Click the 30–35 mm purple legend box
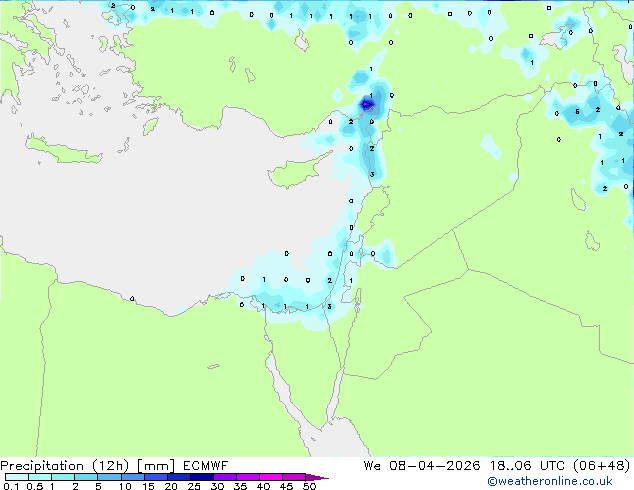 225,477
